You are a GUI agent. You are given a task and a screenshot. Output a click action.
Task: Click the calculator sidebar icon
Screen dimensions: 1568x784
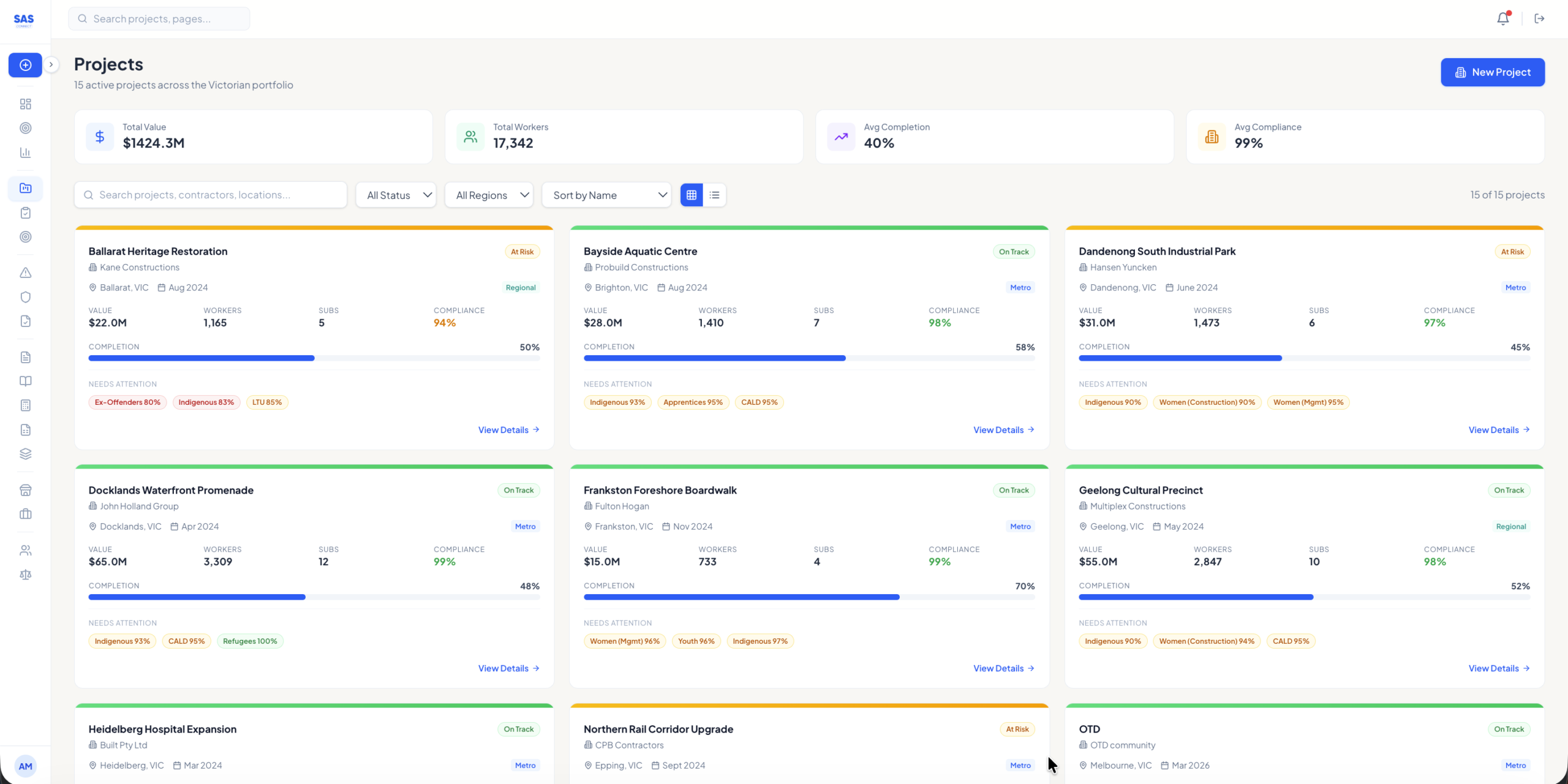pyautogui.click(x=25, y=405)
